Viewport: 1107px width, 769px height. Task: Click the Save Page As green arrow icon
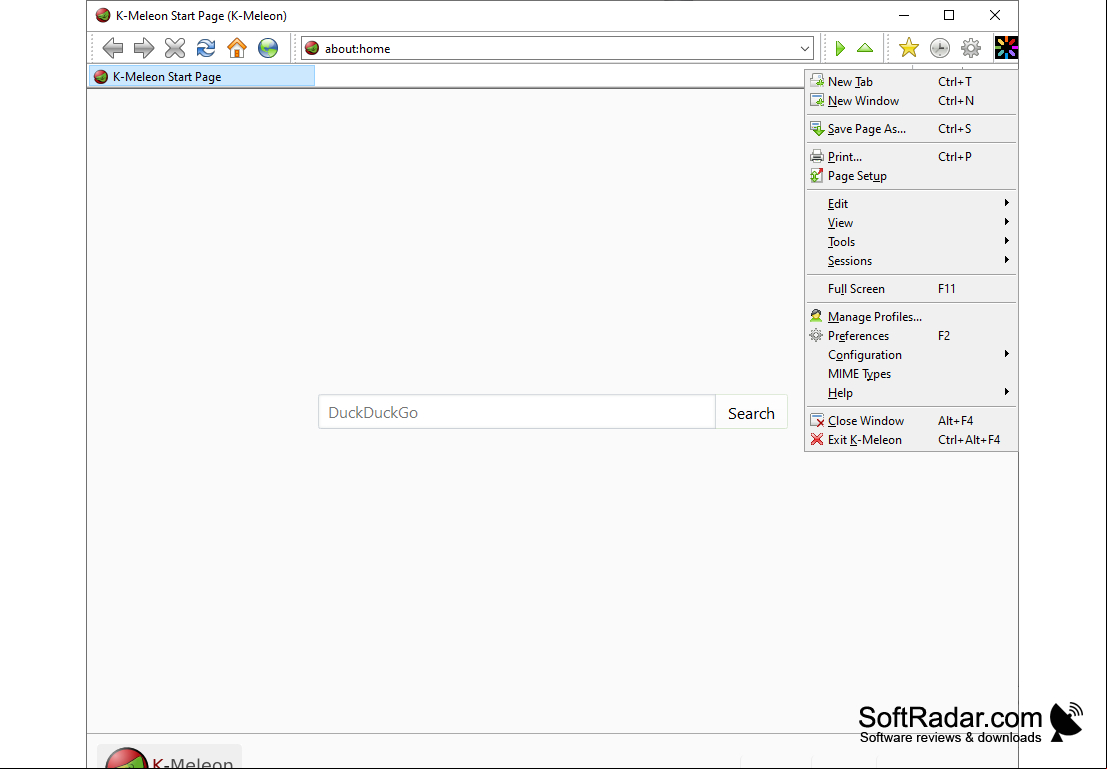tap(817, 129)
